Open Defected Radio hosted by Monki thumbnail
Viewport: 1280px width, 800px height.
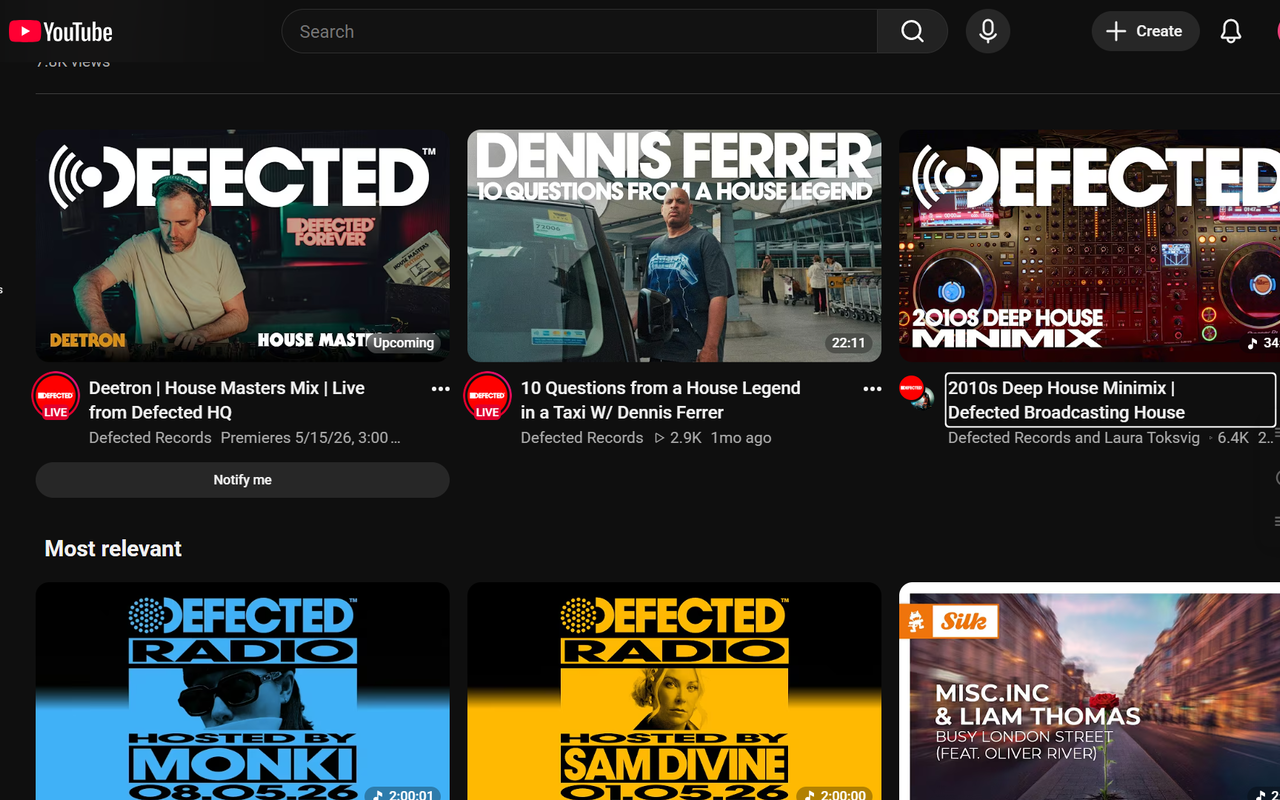click(243, 692)
